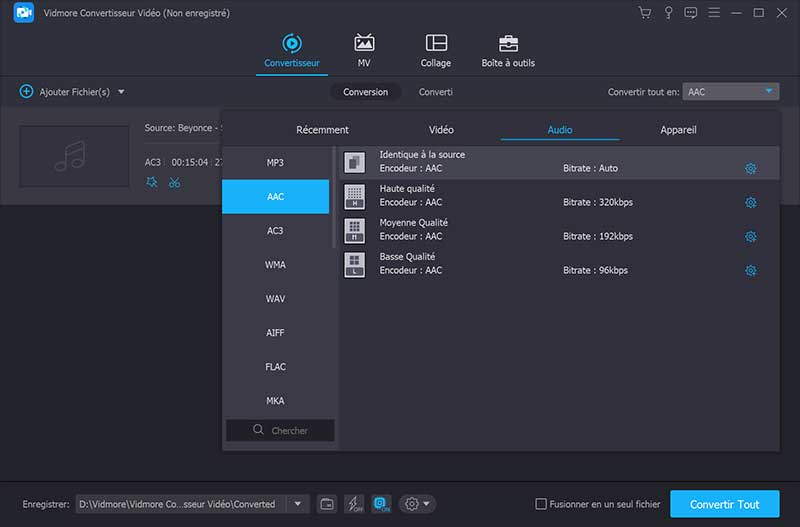800x527 pixels.
Task: Open the Enregistrer path dropdown
Action: coord(297,504)
